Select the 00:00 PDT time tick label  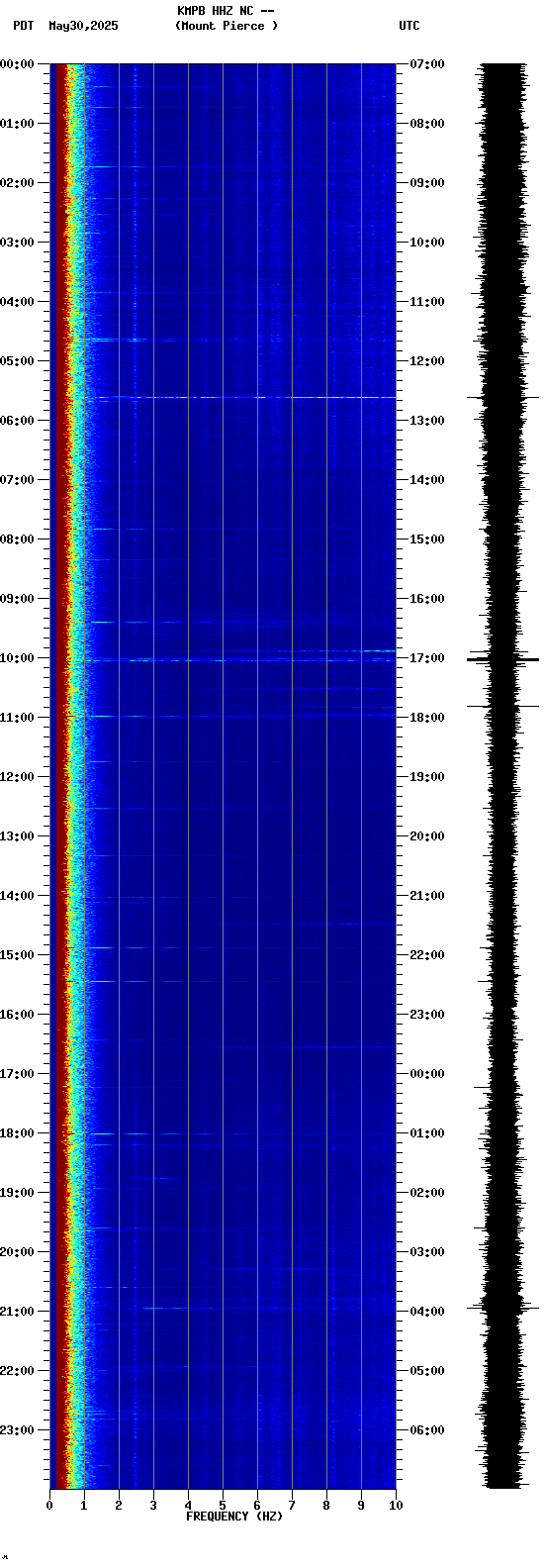(17, 64)
